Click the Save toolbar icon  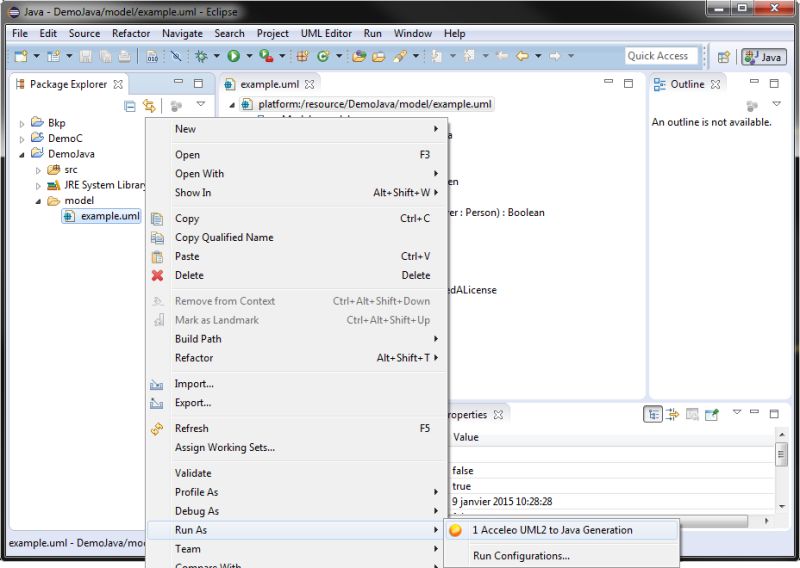tap(86, 56)
